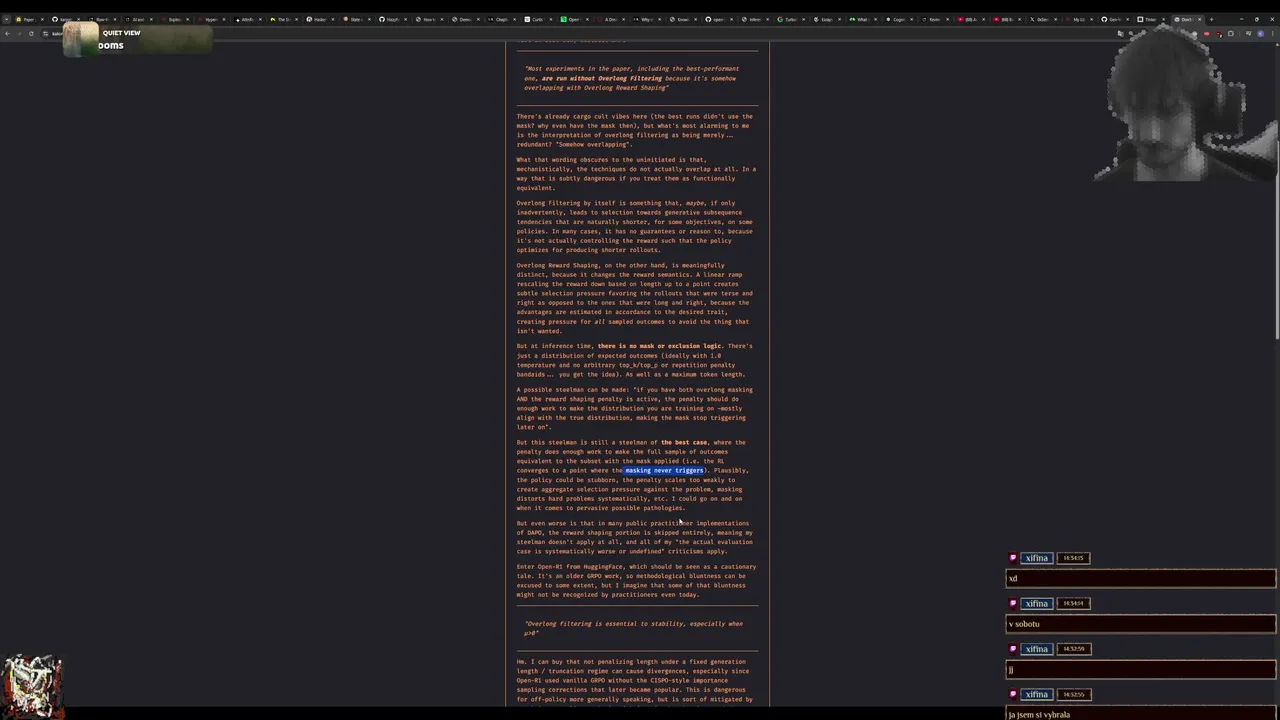Screen dimensions: 1280x720
Task: Click the avatar image in bottom-left corner
Action: (x=32, y=686)
